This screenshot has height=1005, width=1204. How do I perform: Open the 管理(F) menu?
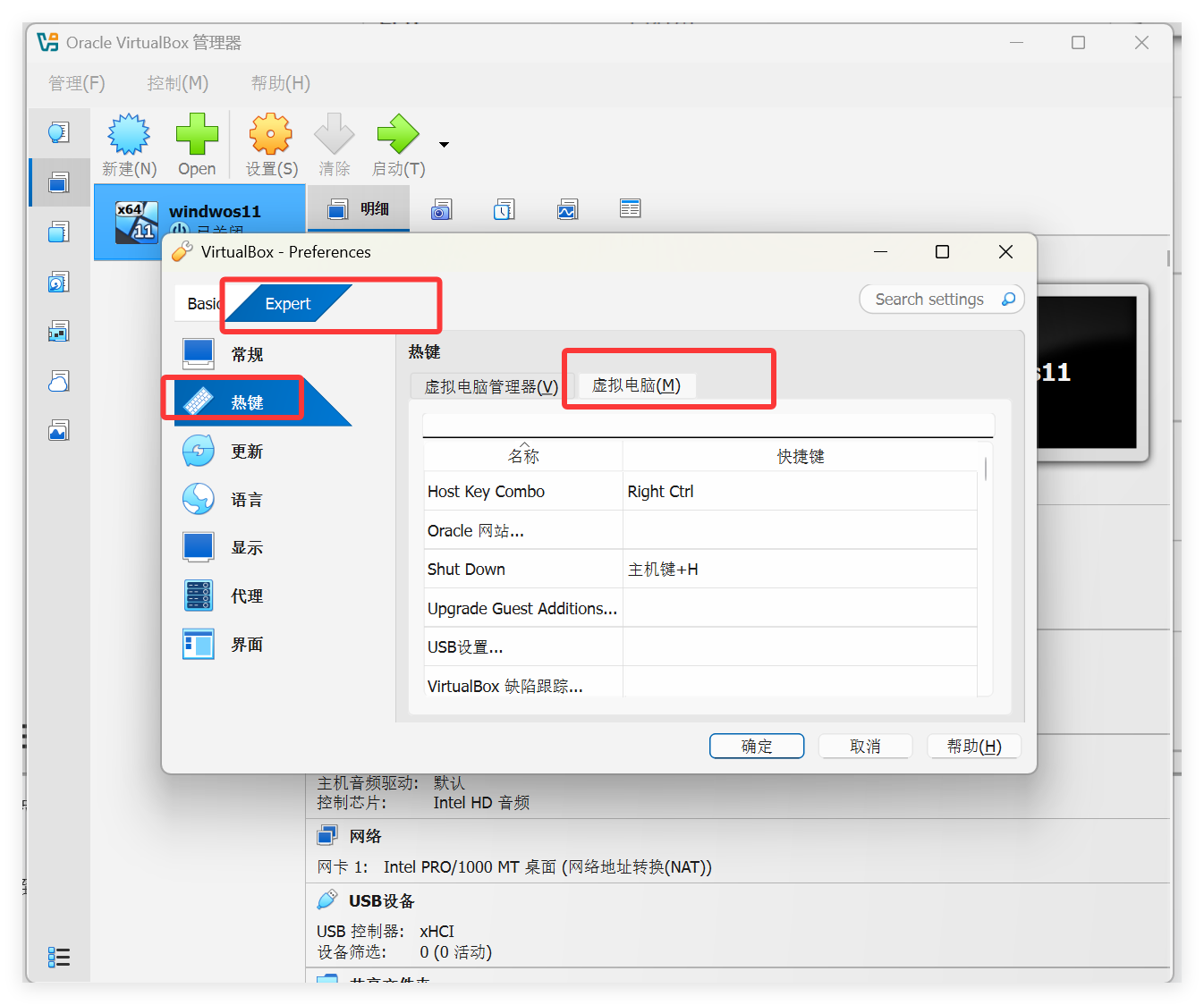77,83
